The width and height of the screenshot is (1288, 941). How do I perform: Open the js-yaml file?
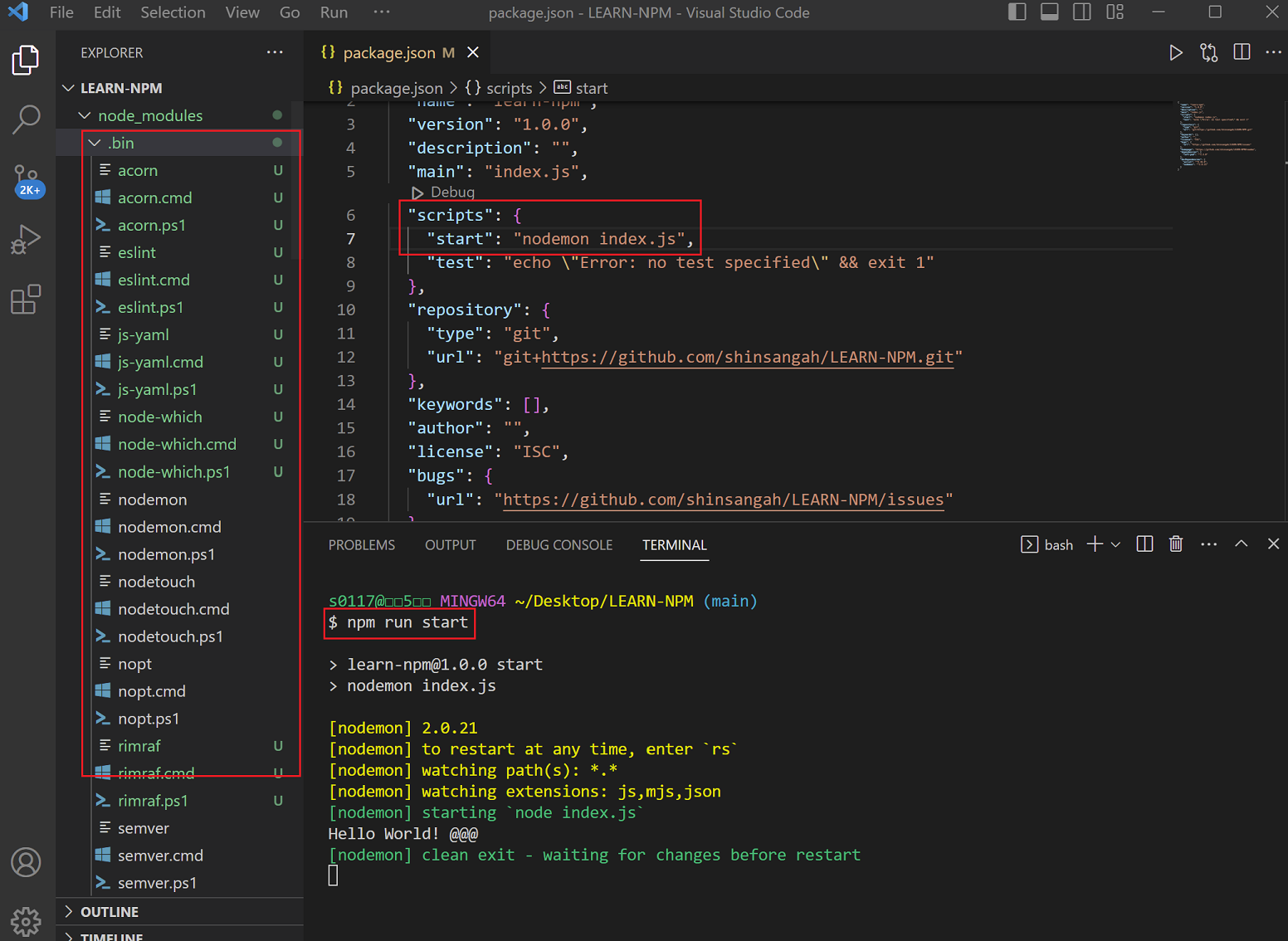click(x=178, y=334)
